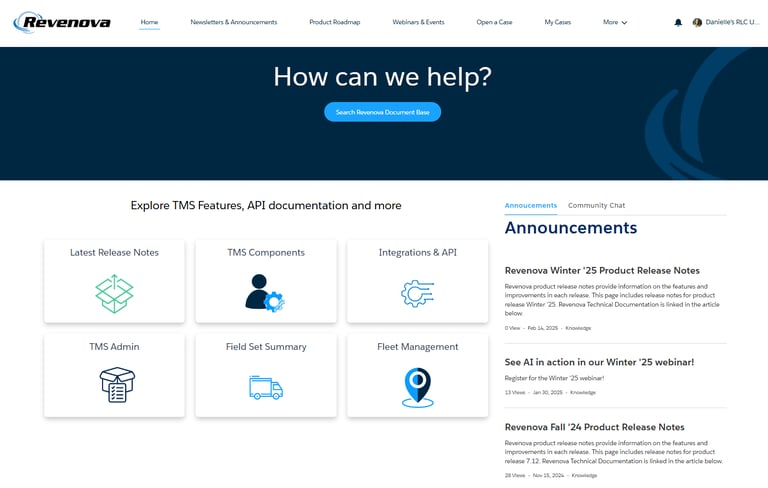Click 'Register for the Winter '25 webinar!' text
Viewport: 768px width, 488px height.
pyautogui.click(x=554, y=378)
